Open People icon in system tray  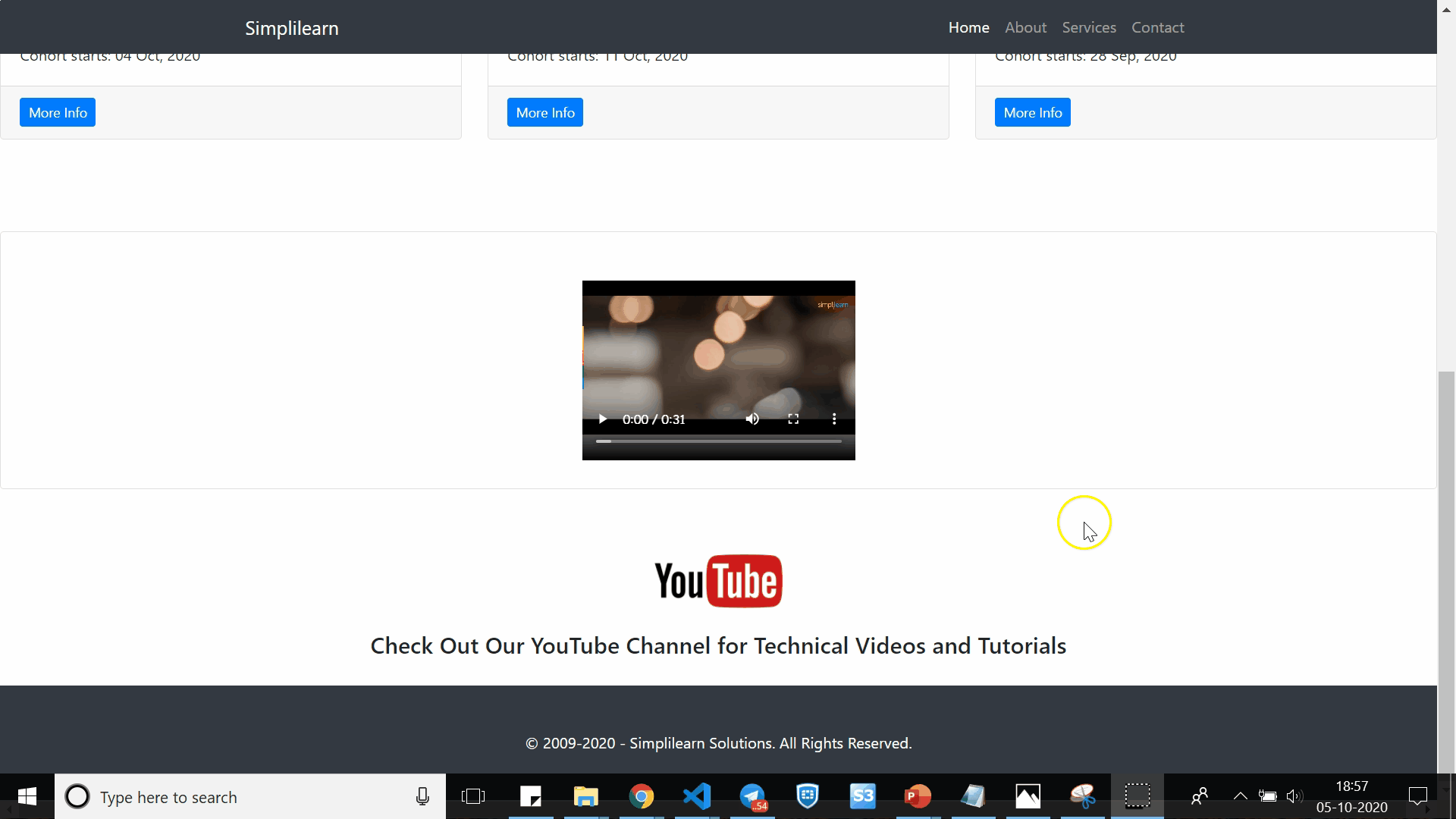click(x=1200, y=796)
